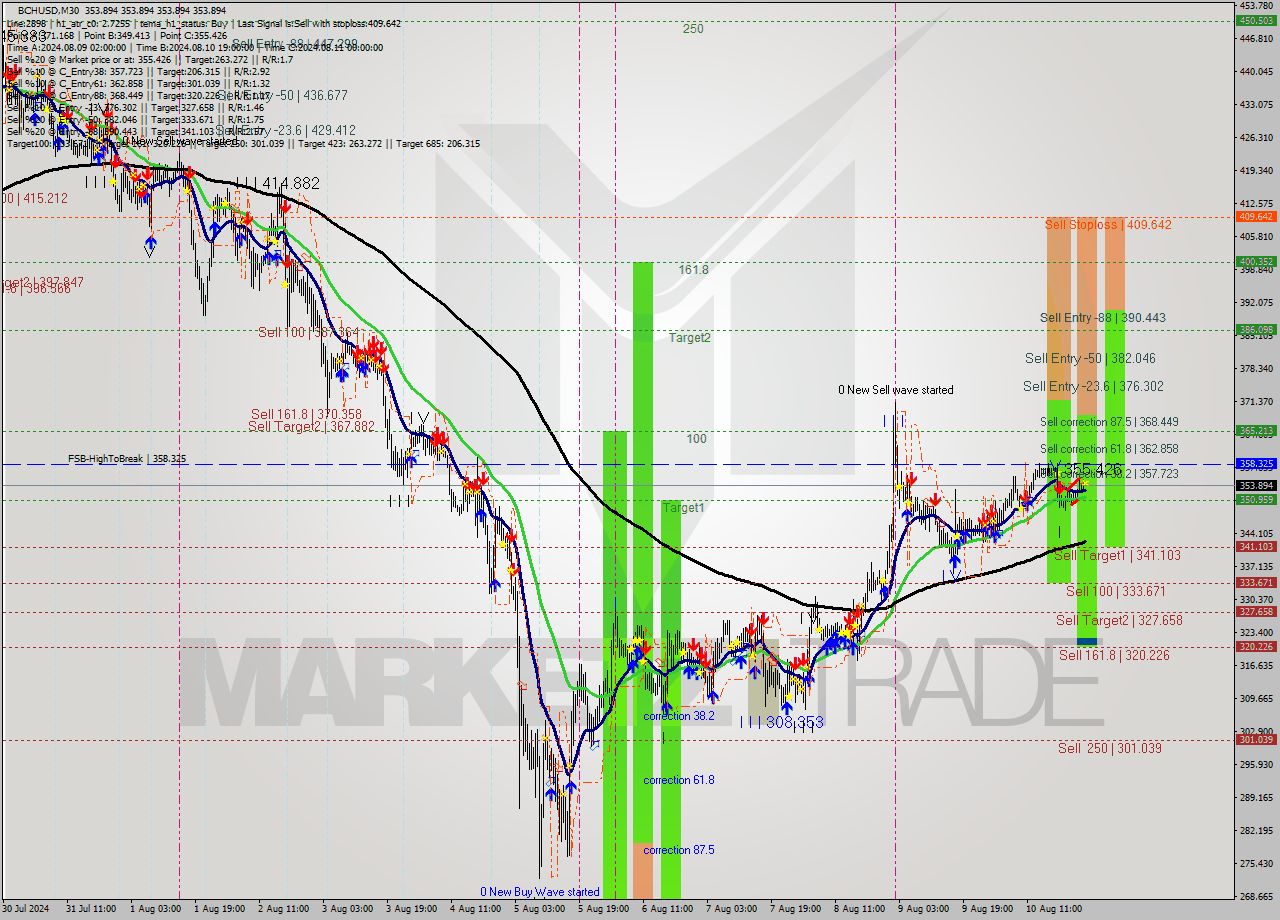Click the current price 353.894 tag
This screenshot has width=1280, height=920.
[x=1256, y=485]
